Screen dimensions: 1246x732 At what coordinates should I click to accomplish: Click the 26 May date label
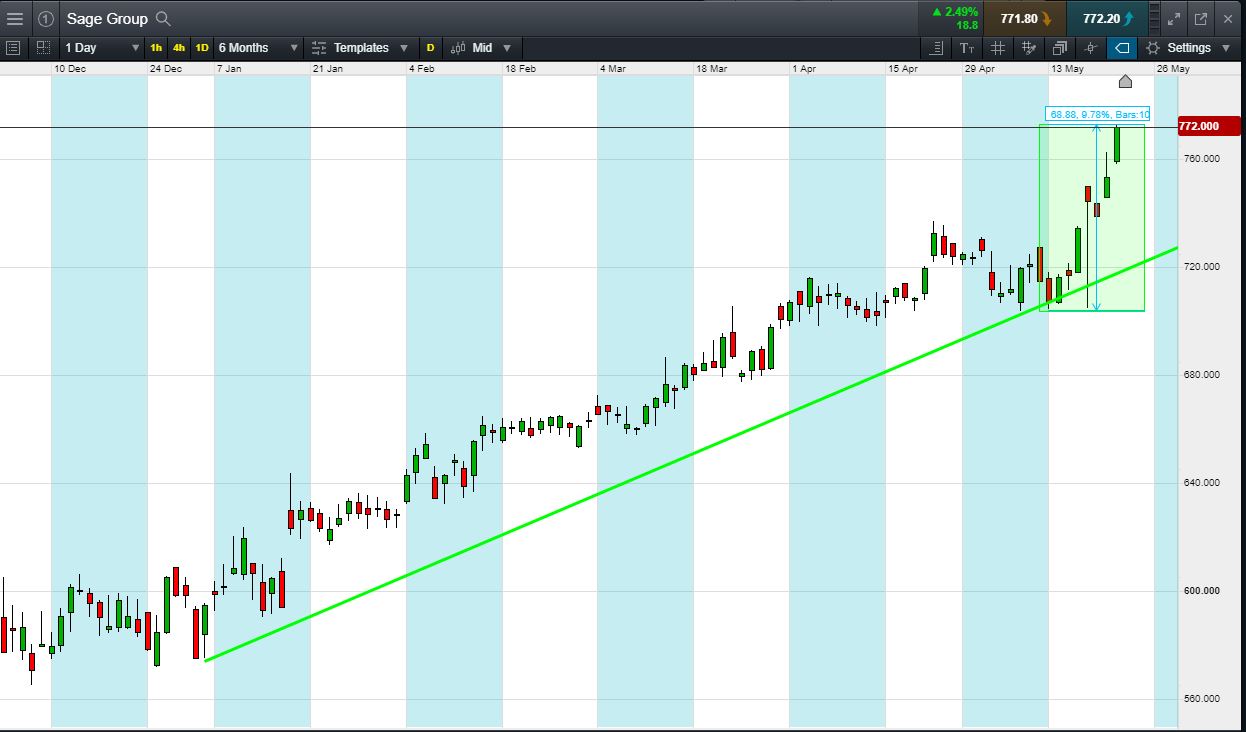[x=1173, y=69]
